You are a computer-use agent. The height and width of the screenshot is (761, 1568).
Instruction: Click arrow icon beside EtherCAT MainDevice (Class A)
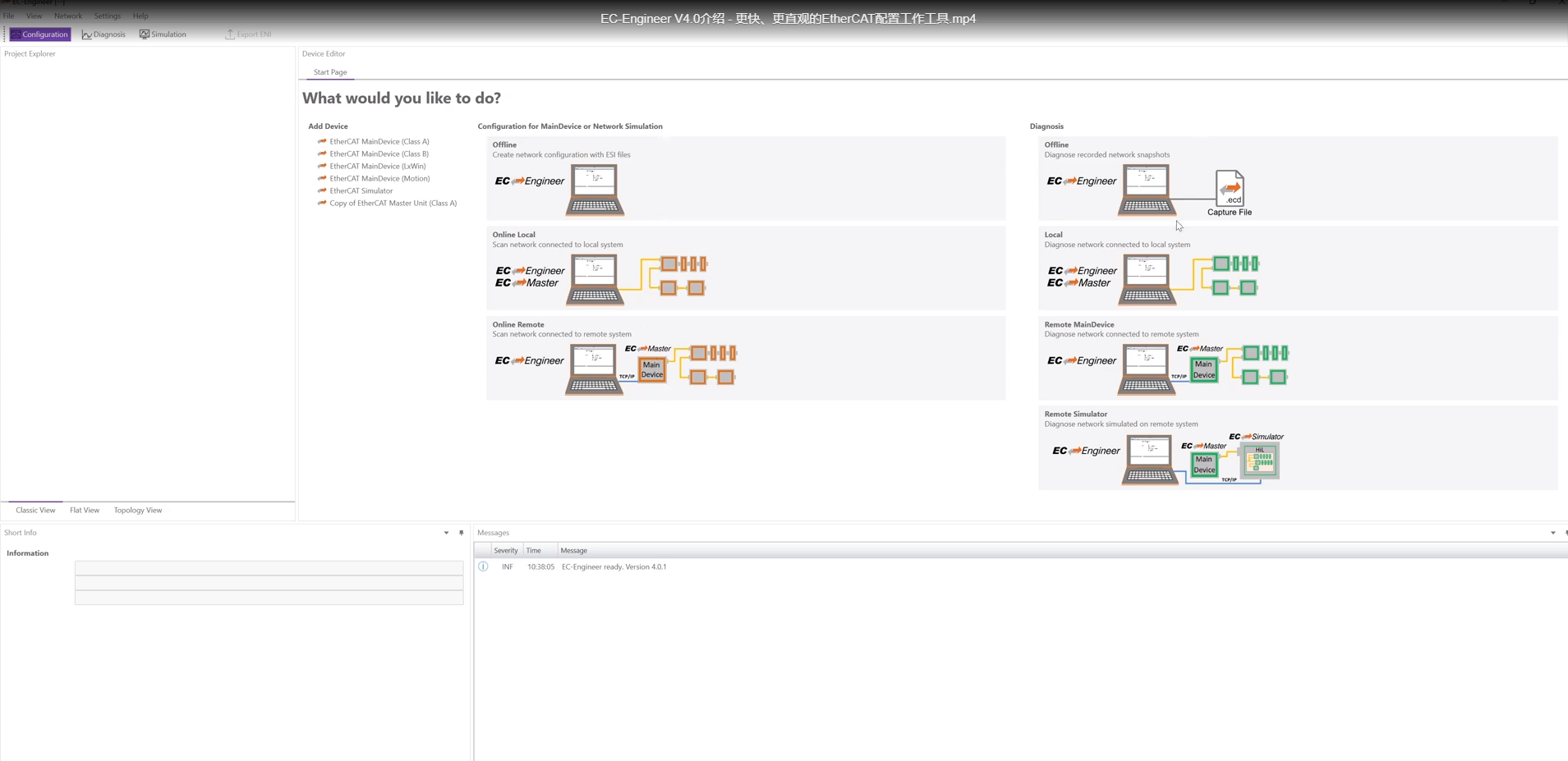(x=322, y=141)
